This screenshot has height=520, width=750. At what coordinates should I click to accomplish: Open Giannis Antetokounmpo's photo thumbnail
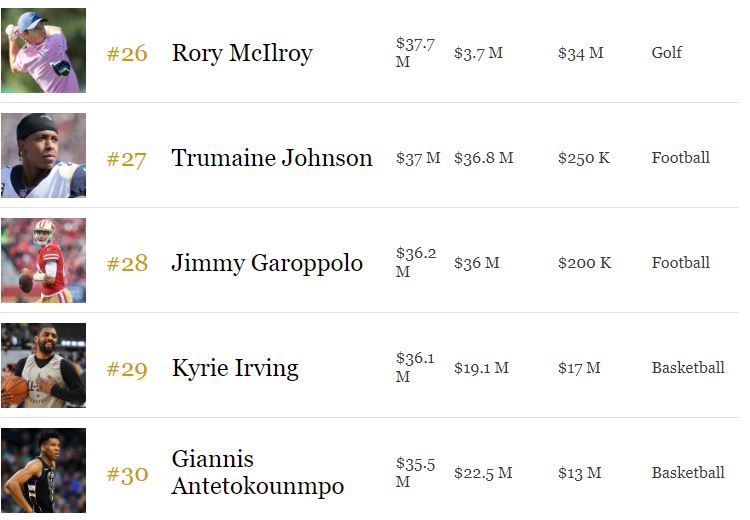coord(44,470)
